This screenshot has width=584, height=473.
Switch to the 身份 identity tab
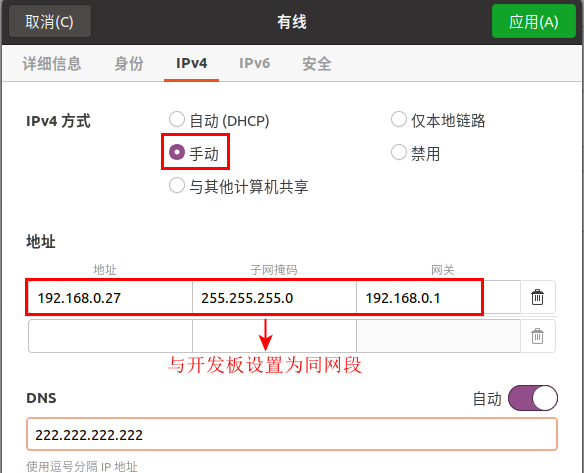pyautogui.click(x=128, y=63)
